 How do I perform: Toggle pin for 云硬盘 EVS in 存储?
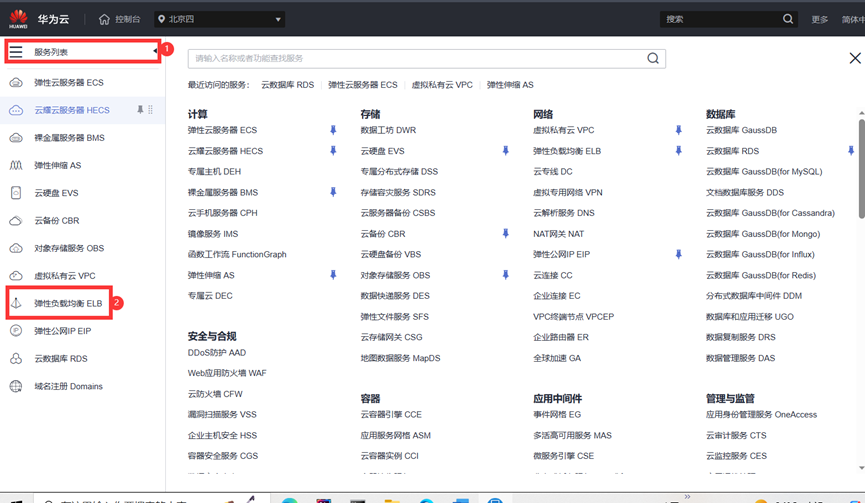(505, 151)
